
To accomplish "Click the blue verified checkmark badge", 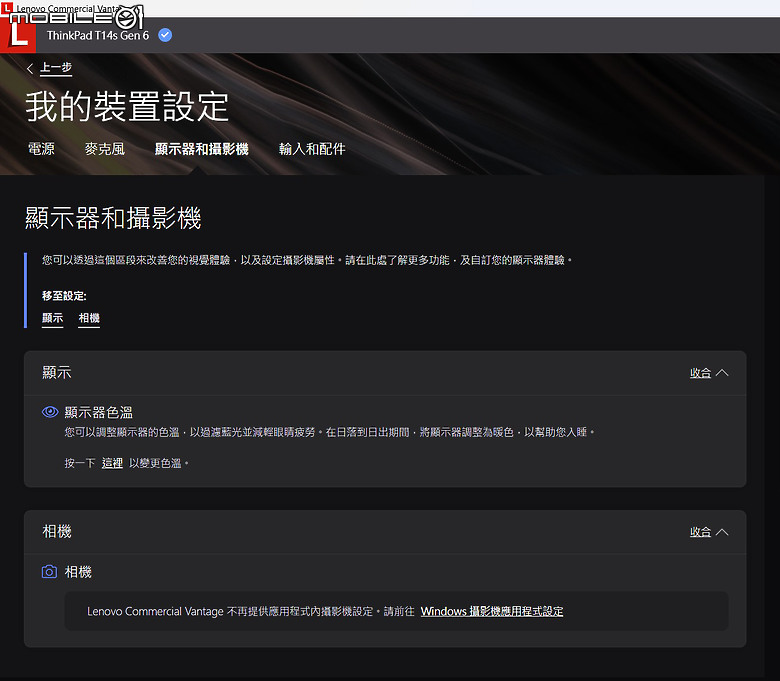I will coord(165,35).
